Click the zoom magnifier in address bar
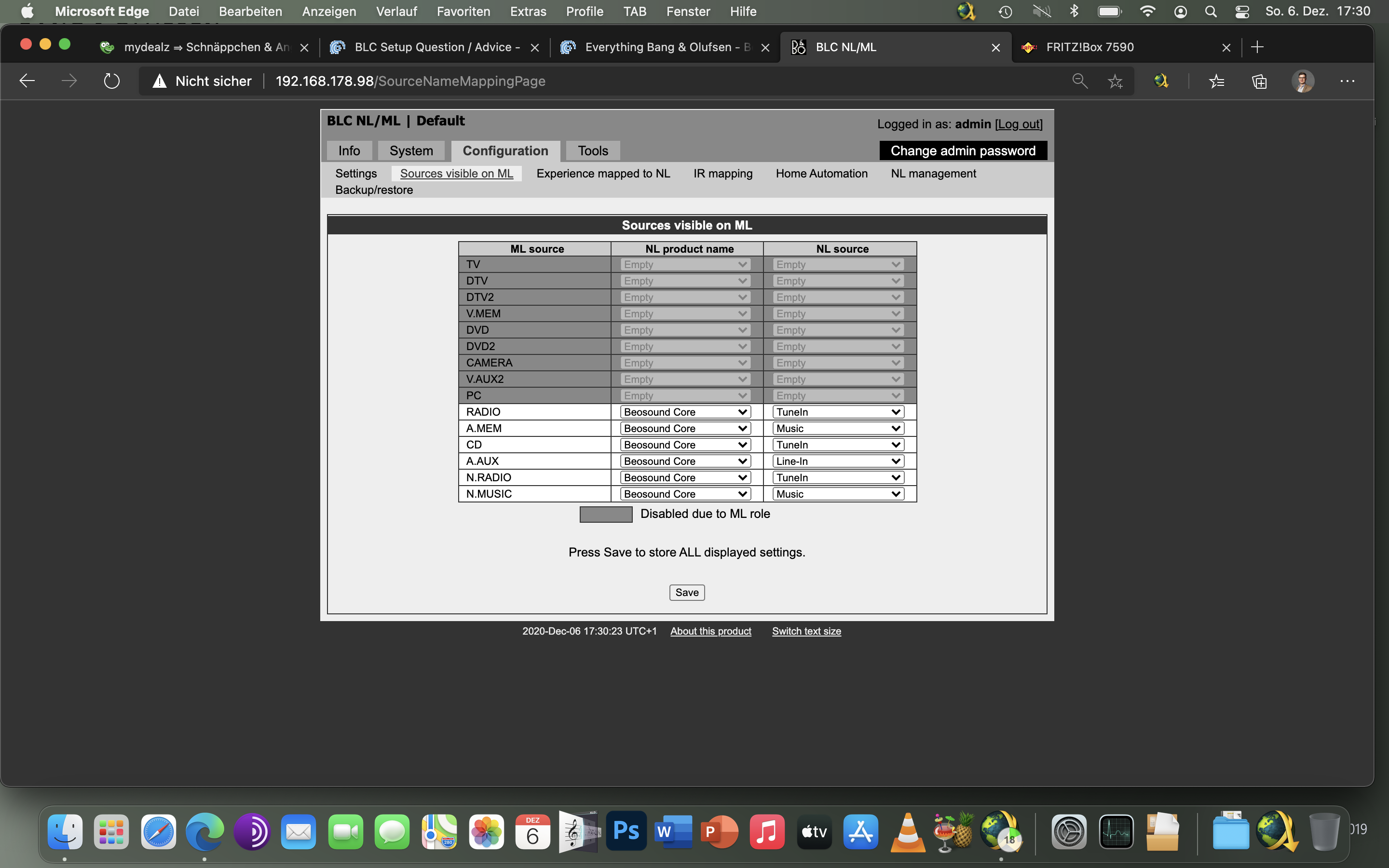Viewport: 1389px width, 868px height. (x=1080, y=81)
